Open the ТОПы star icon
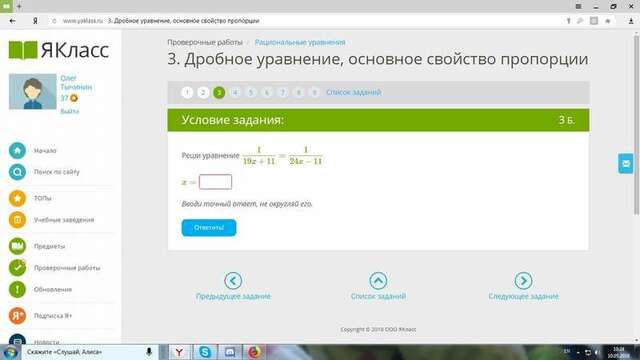Image resolution: width=640 pixels, height=360 pixels. point(17,198)
